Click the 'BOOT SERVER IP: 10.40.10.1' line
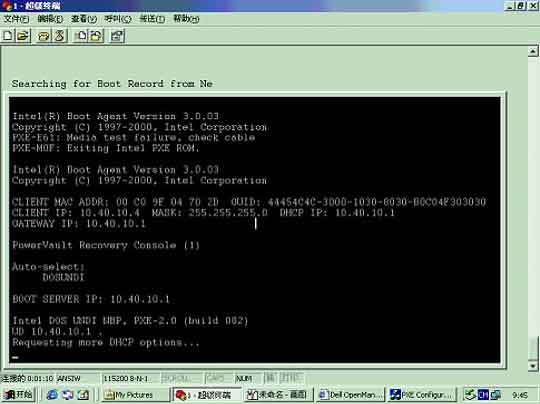 [91, 299]
